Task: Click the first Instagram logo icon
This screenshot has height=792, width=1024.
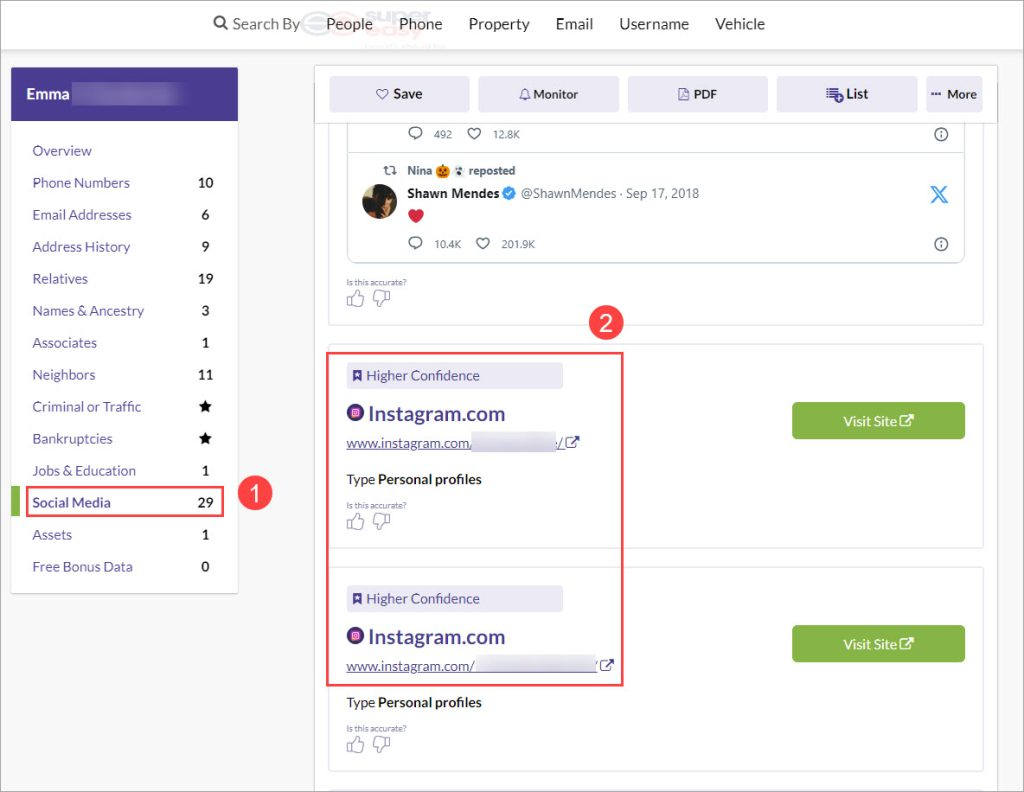Action: 355,413
